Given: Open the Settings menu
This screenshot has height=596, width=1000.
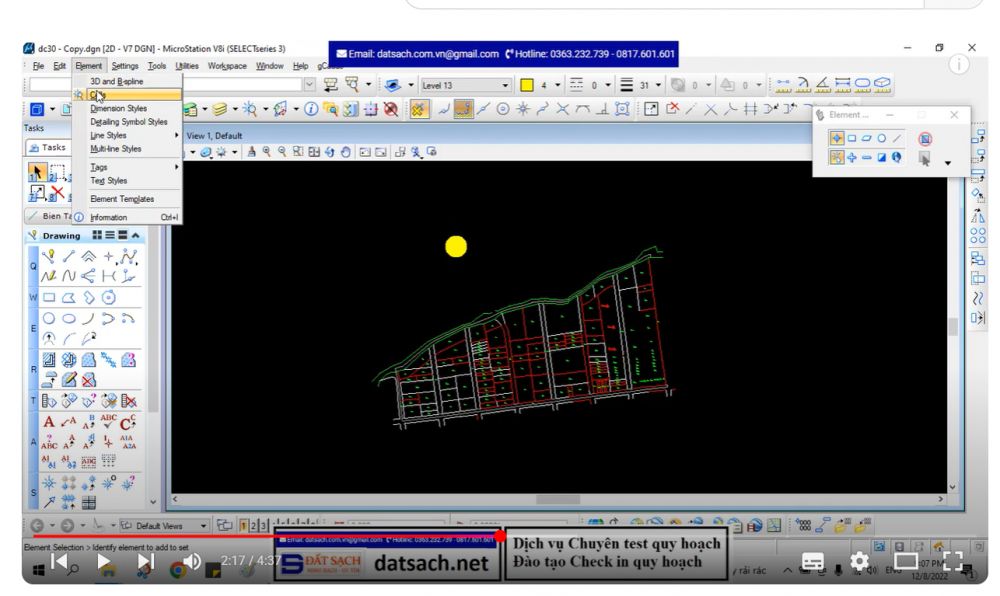Looking at the screenshot, I should tap(125, 66).
